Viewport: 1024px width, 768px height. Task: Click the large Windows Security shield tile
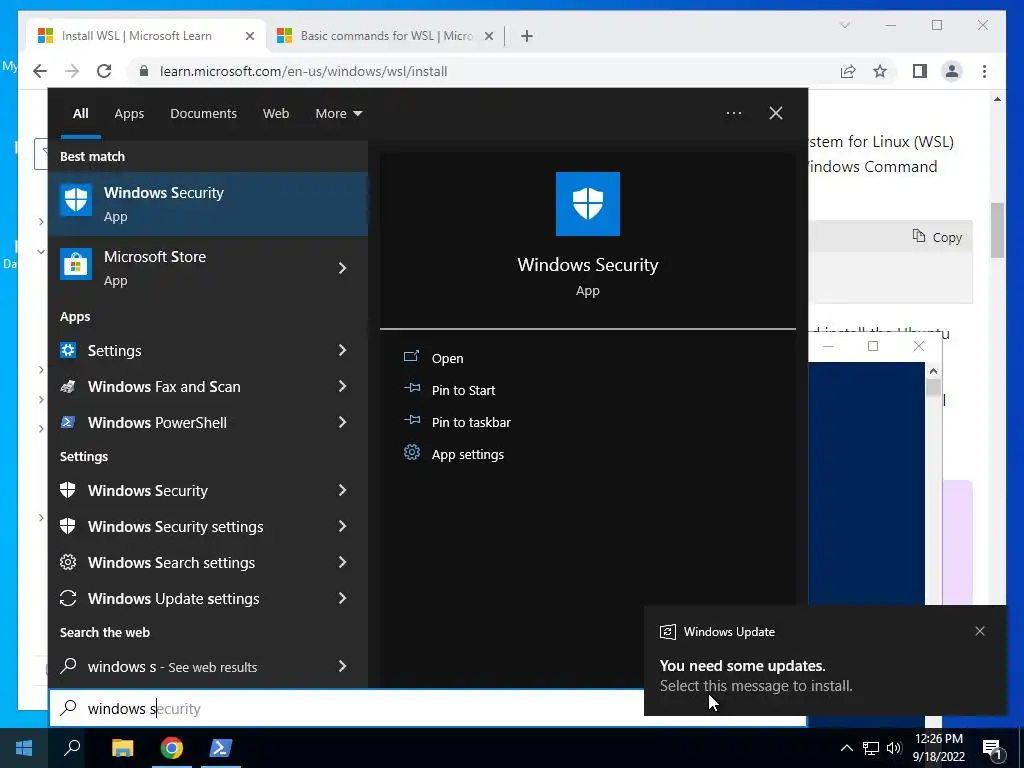(x=588, y=204)
